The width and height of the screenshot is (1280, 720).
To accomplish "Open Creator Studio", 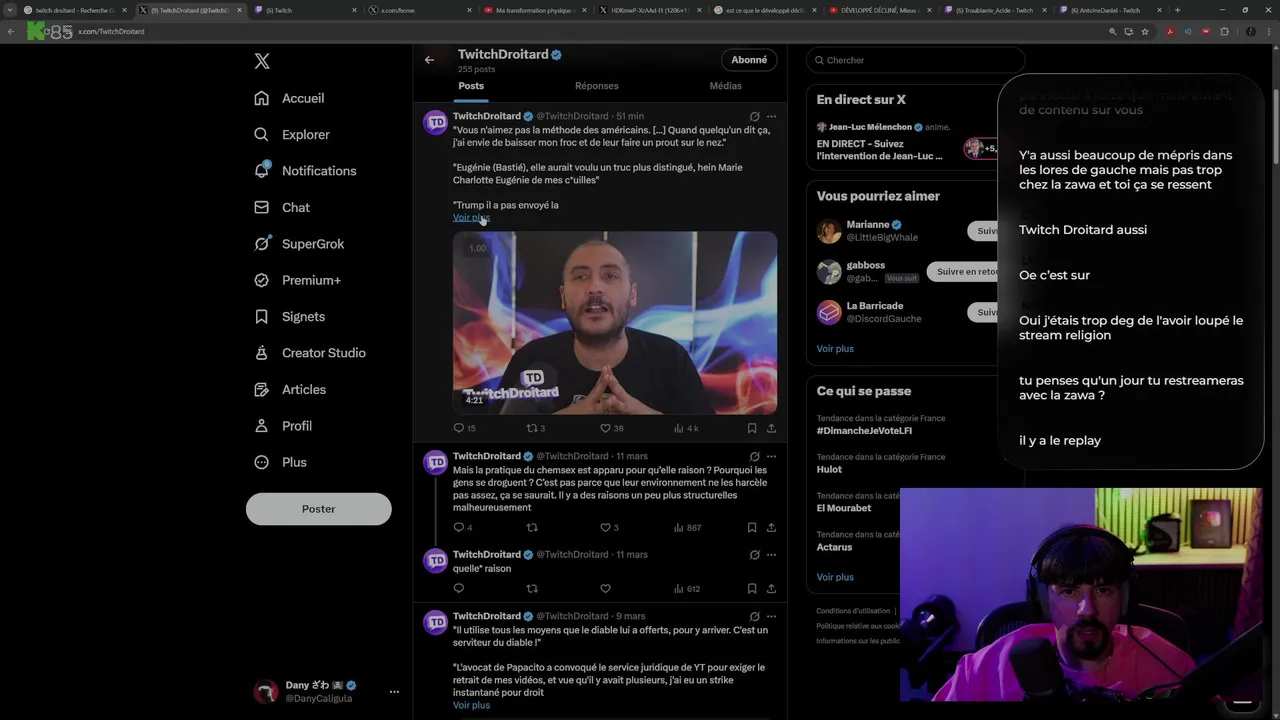I will 310,353.
